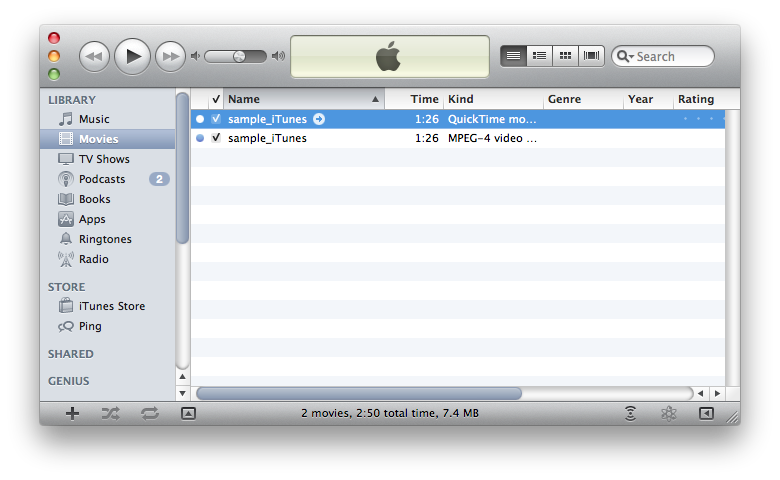Toggle repeat in the bottom bar
This screenshot has width=780, height=480.
point(150,413)
